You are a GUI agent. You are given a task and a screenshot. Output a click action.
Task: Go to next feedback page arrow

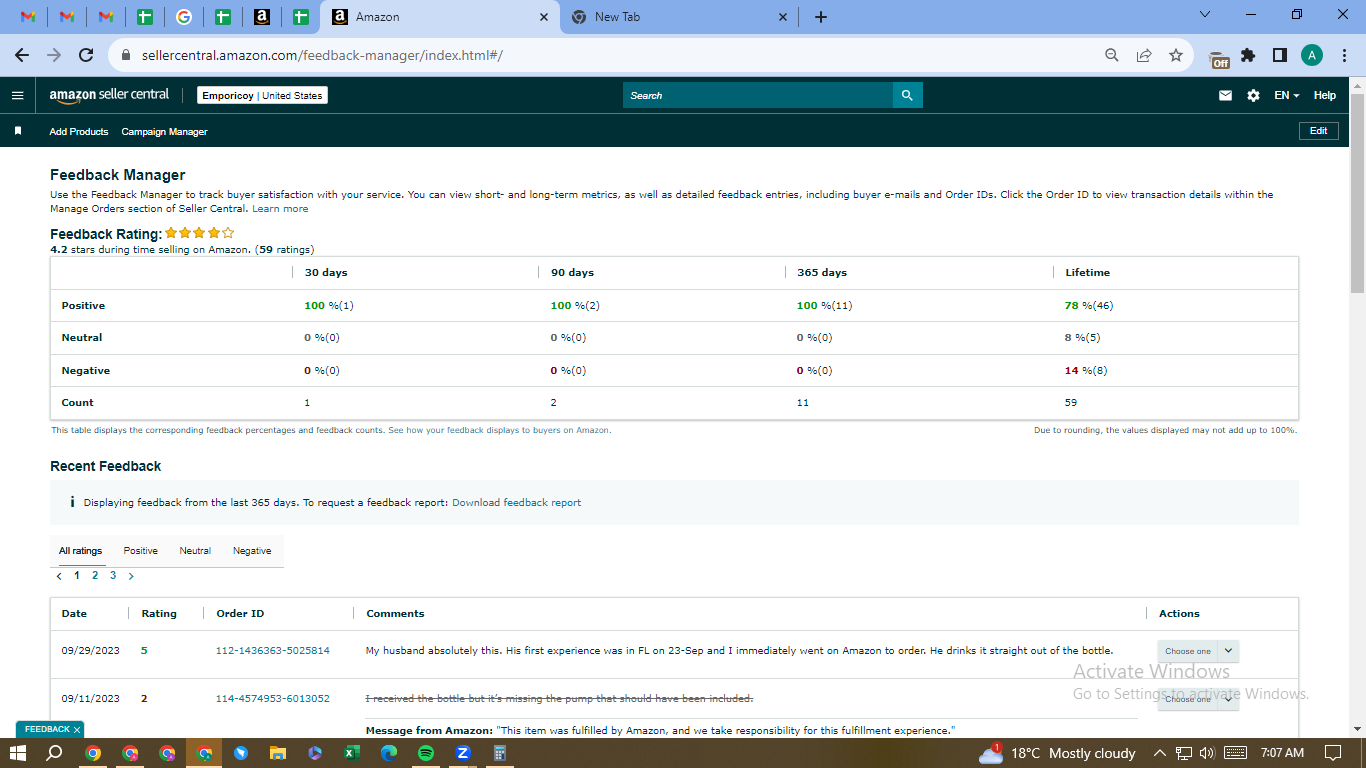pyautogui.click(x=131, y=576)
